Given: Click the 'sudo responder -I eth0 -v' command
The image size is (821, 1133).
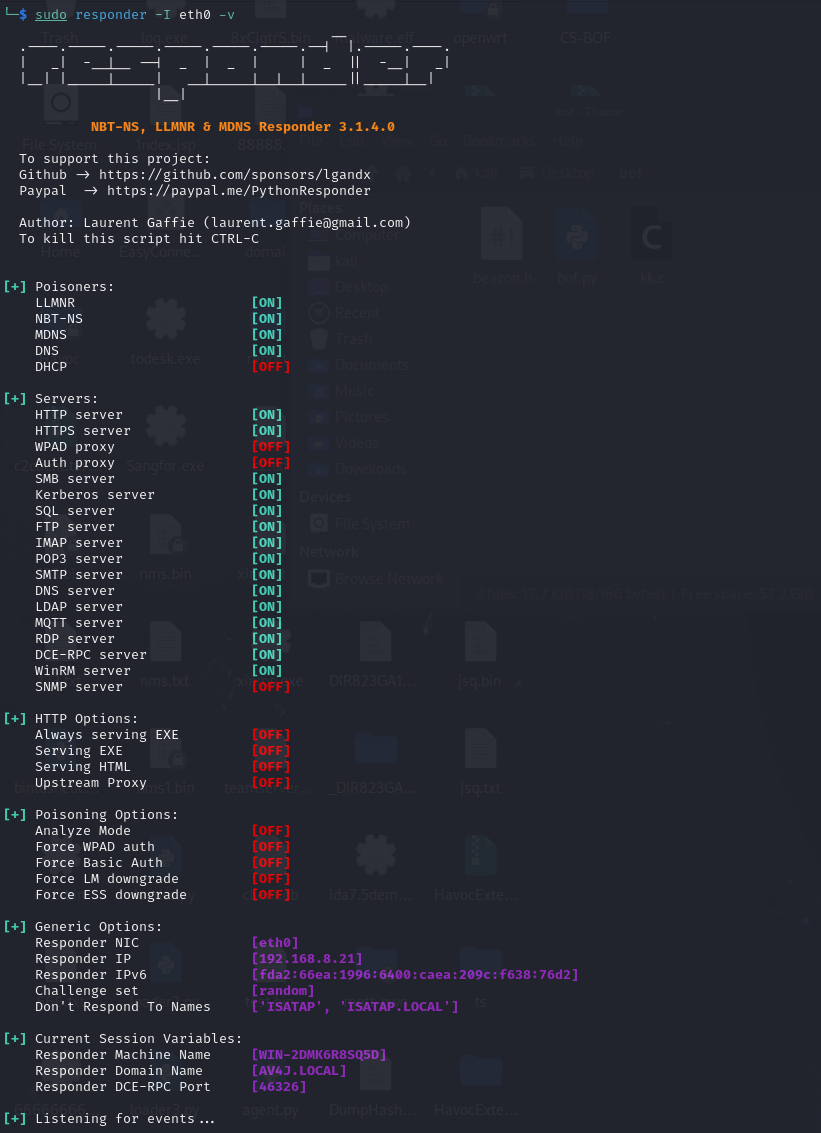Looking at the screenshot, I should 134,14.
